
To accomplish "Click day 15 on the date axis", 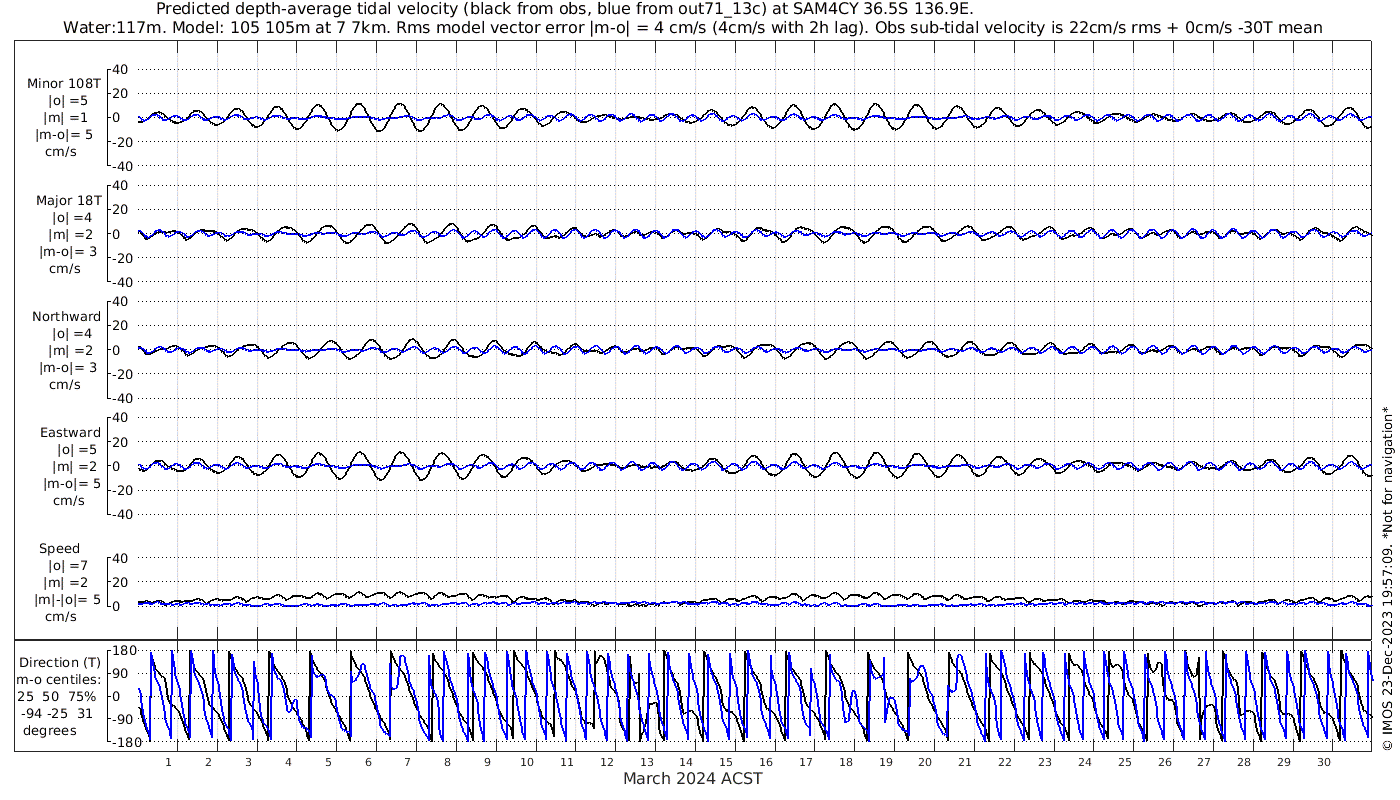I will 726,762.
